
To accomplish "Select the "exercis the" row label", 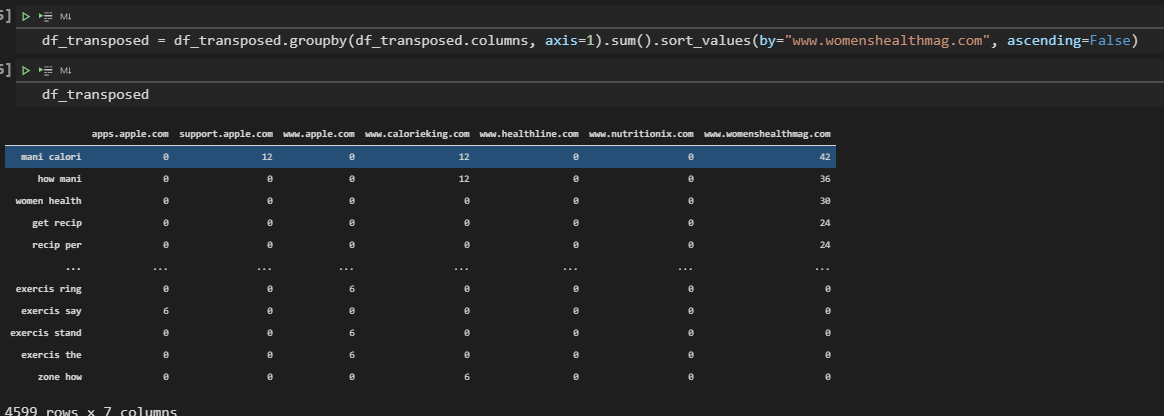I will click(x=51, y=355).
